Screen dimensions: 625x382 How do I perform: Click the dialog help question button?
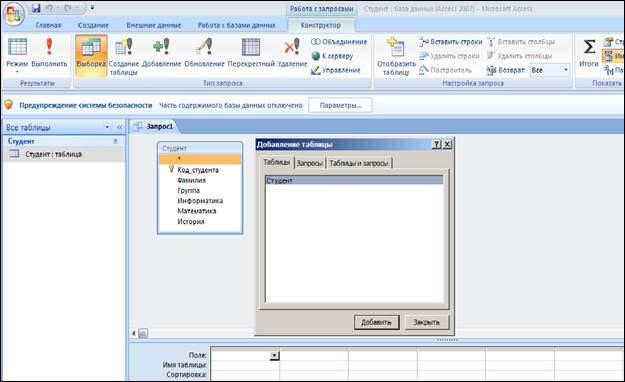pos(437,144)
